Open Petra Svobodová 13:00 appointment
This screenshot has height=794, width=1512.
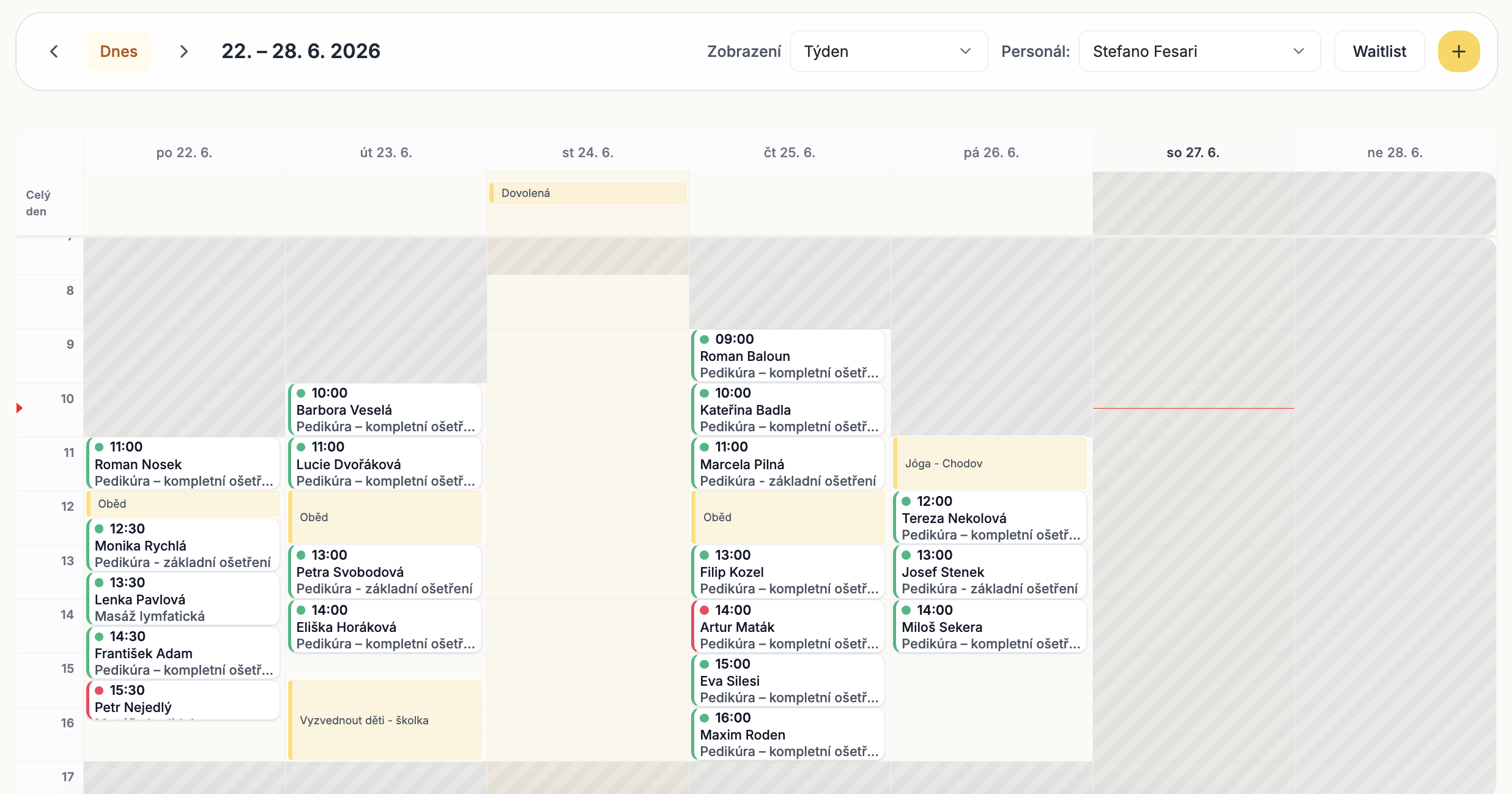pyautogui.click(x=385, y=571)
